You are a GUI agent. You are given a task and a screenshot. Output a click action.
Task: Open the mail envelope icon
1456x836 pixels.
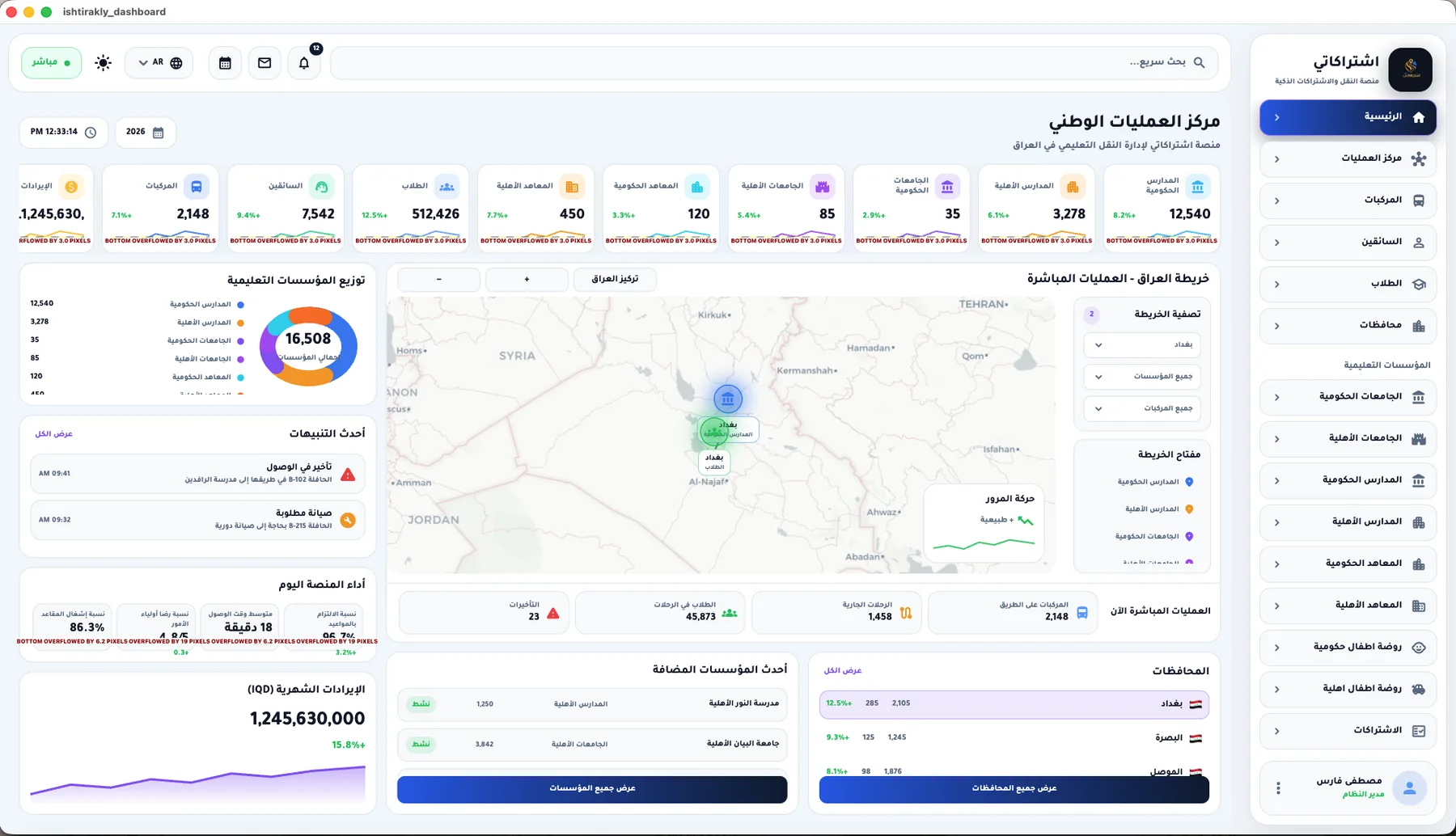click(265, 63)
